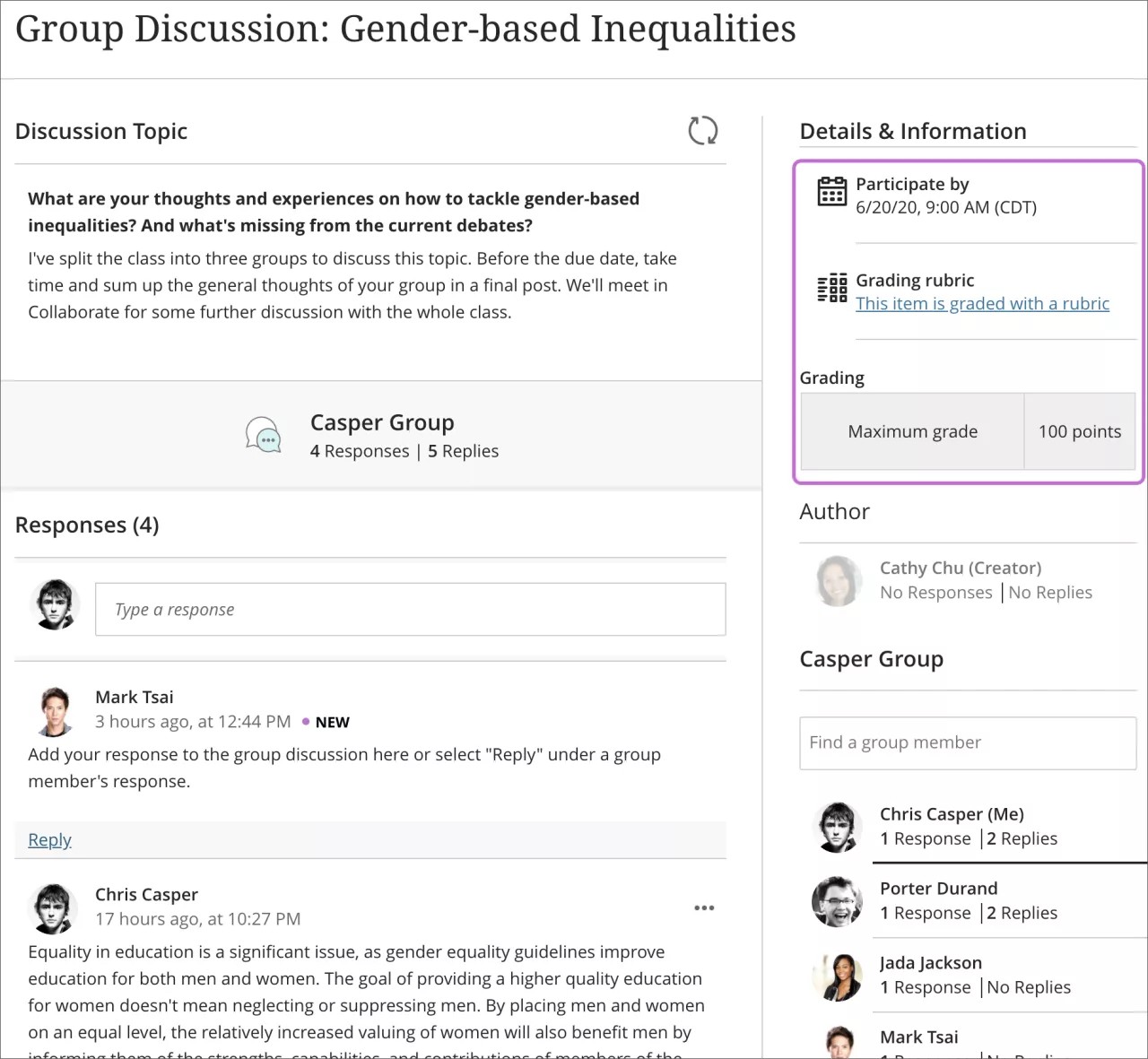Click Porter Durand's profile picture
1148x1059 pixels.
(837, 901)
